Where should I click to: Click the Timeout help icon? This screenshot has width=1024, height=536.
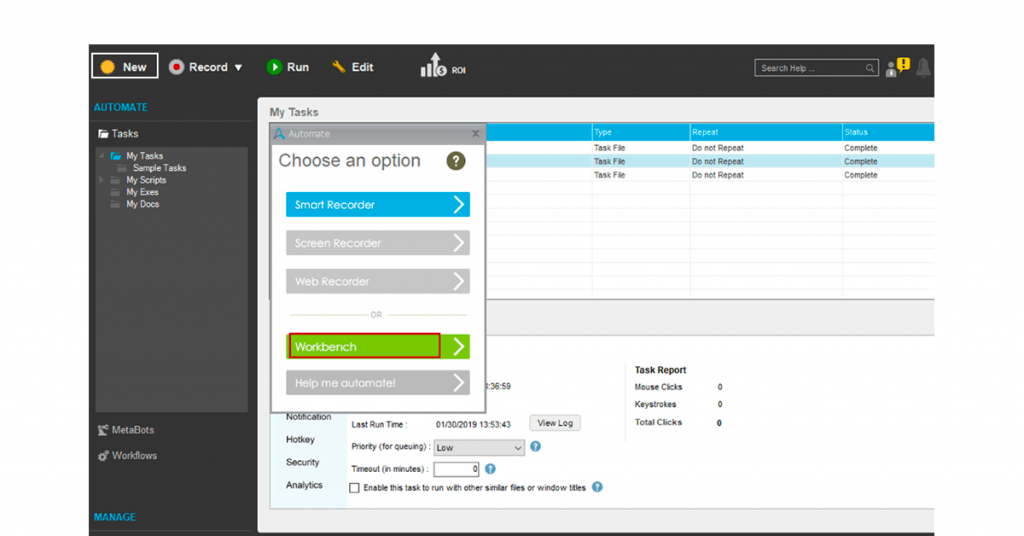tap(490, 469)
